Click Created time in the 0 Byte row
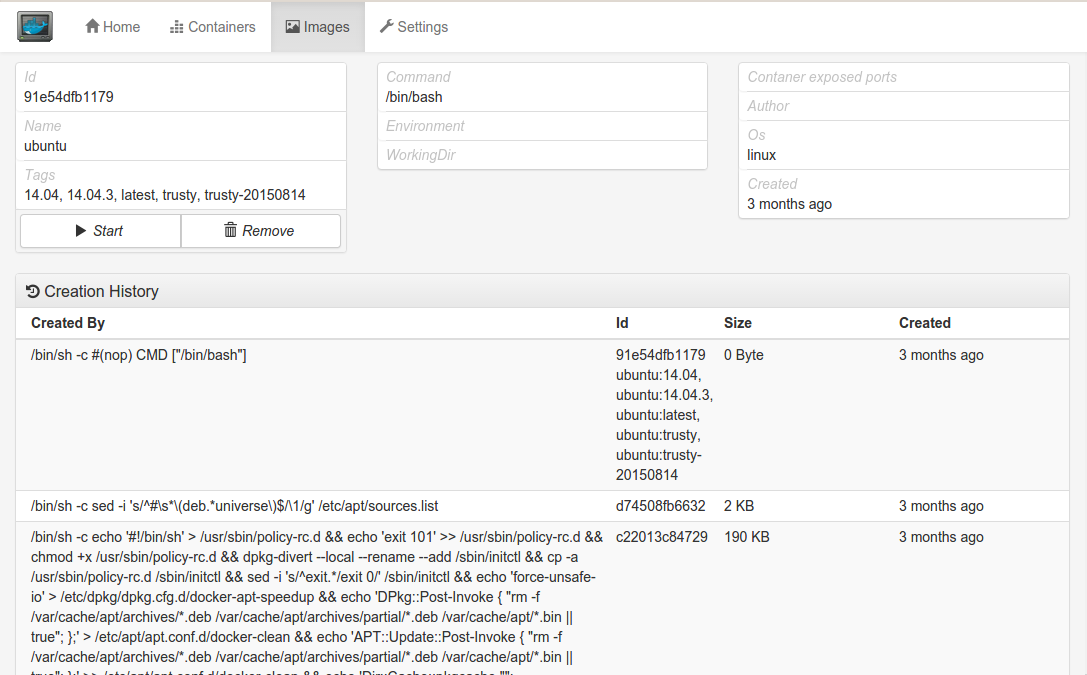 tap(941, 355)
